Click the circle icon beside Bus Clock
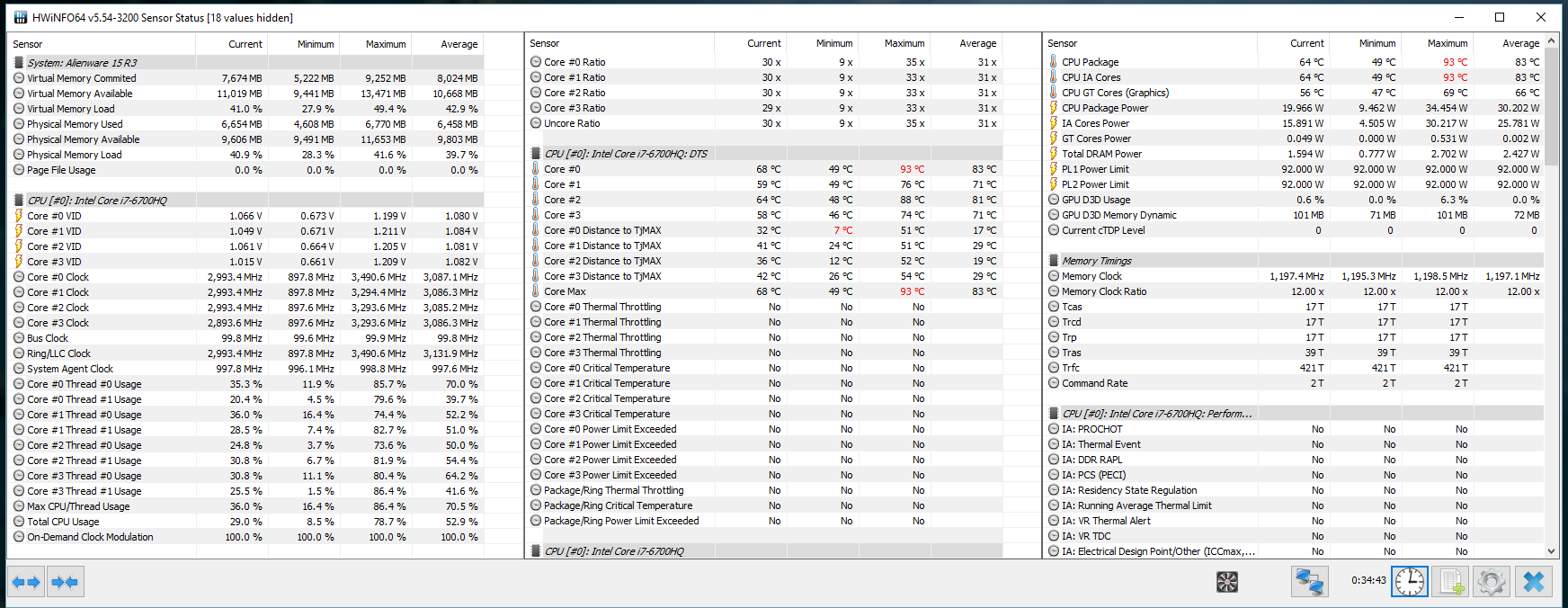This screenshot has height=608, width=1568. tap(19, 338)
